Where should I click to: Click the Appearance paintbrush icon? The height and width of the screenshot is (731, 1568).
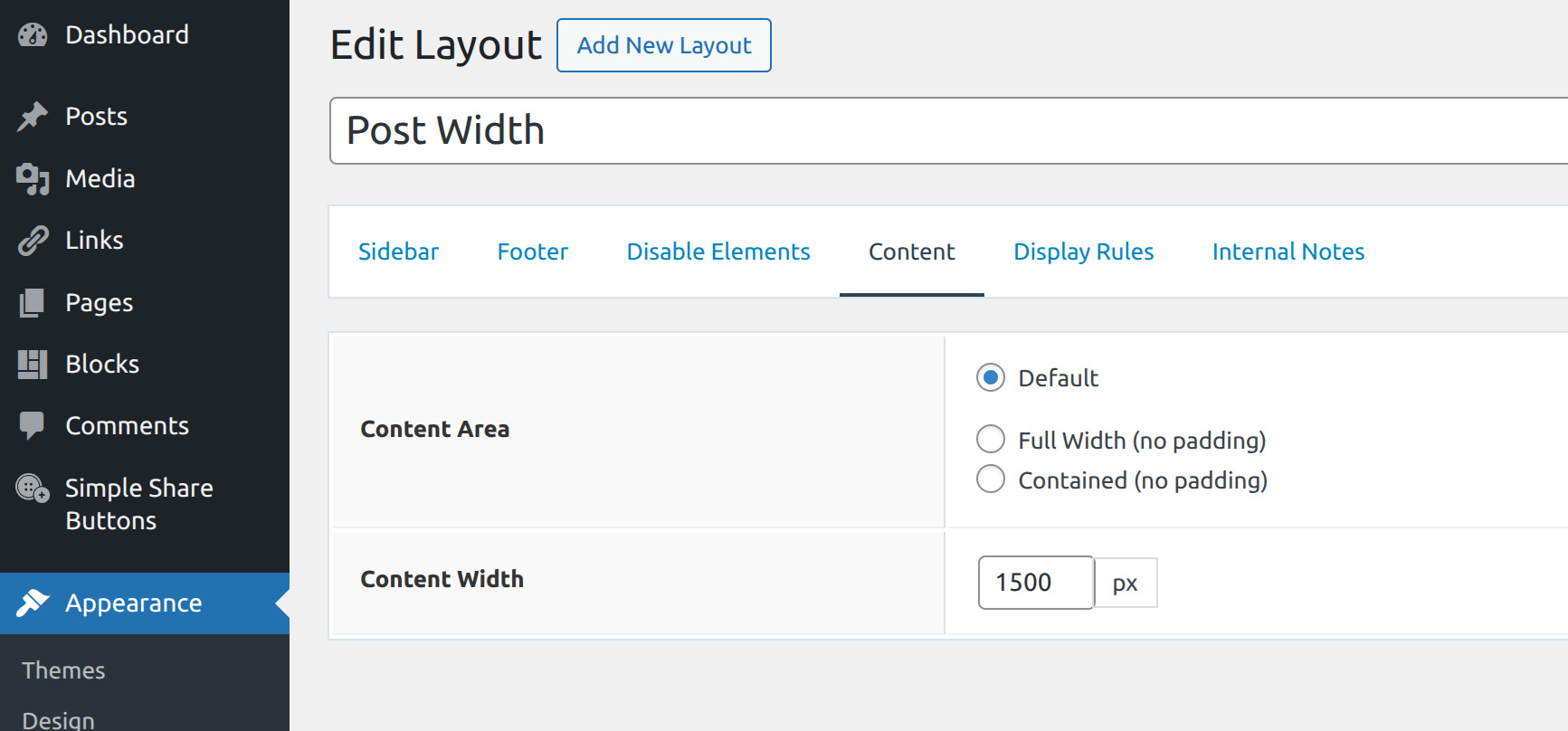33,603
